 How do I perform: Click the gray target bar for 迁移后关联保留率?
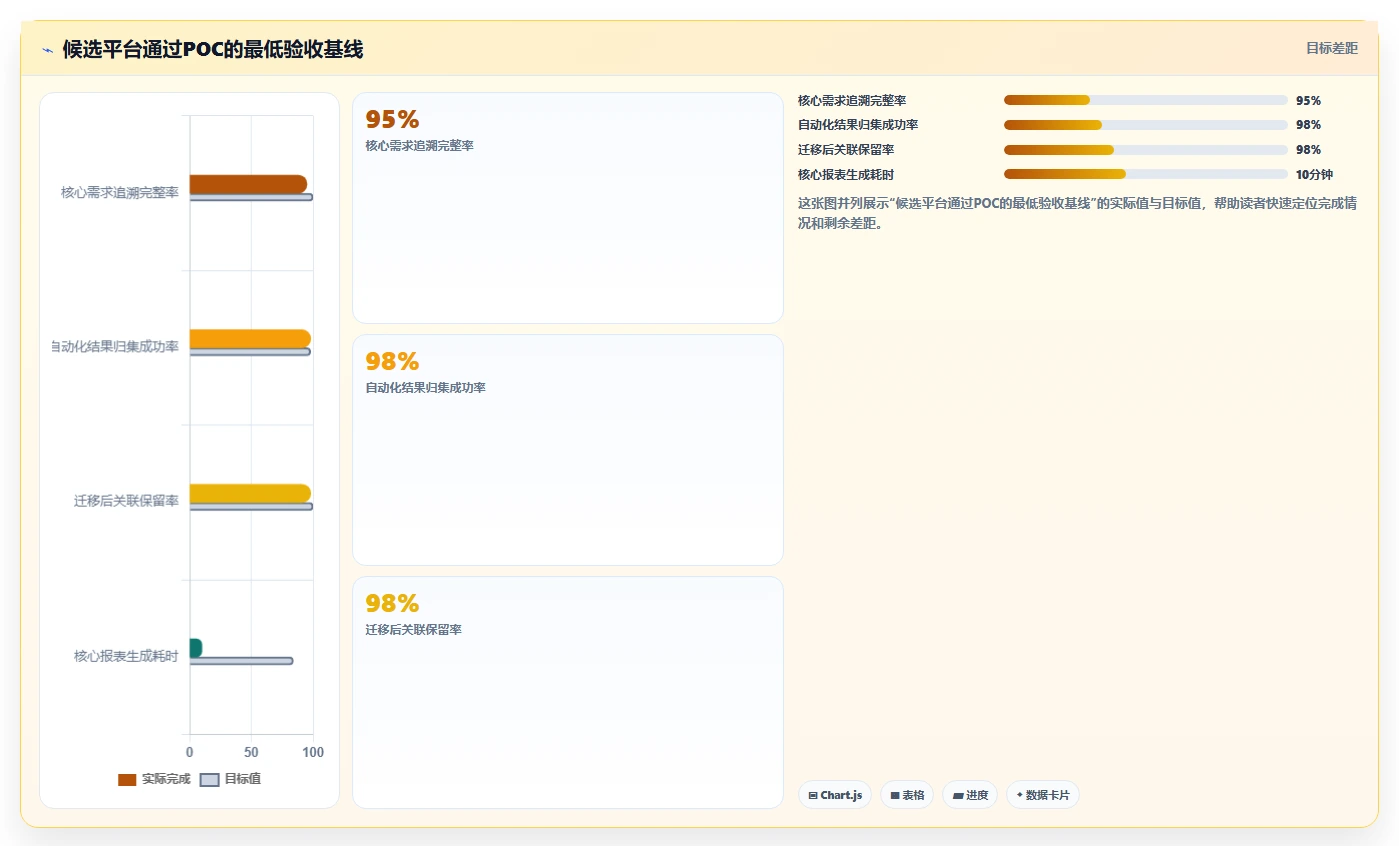pos(251,506)
